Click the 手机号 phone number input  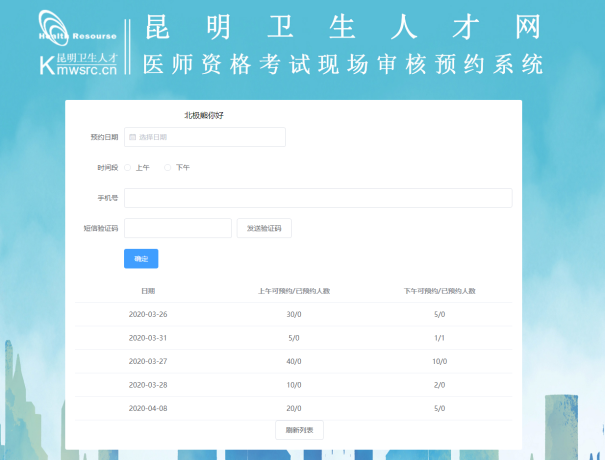pyautogui.click(x=318, y=198)
